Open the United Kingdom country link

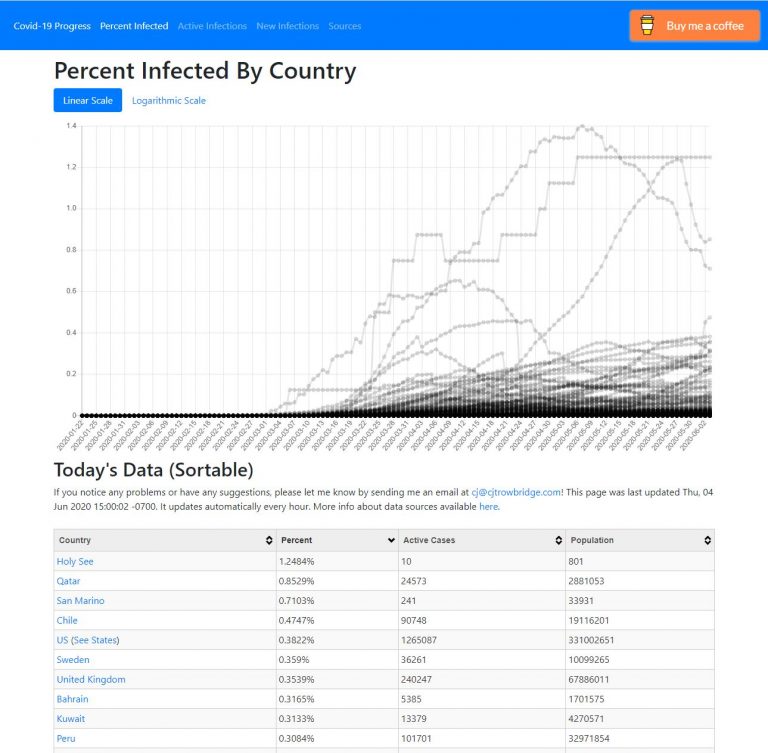point(91,680)
